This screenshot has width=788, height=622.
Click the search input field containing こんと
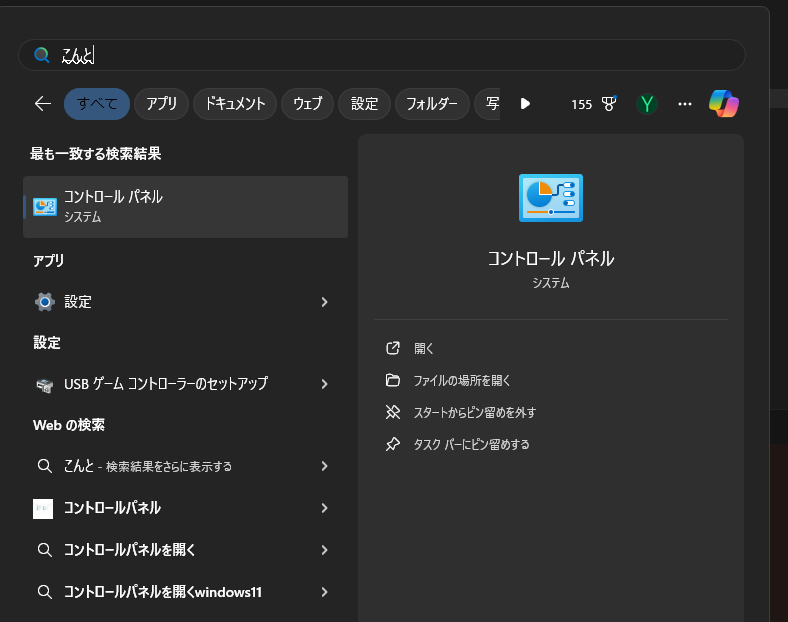click(382, 55)
